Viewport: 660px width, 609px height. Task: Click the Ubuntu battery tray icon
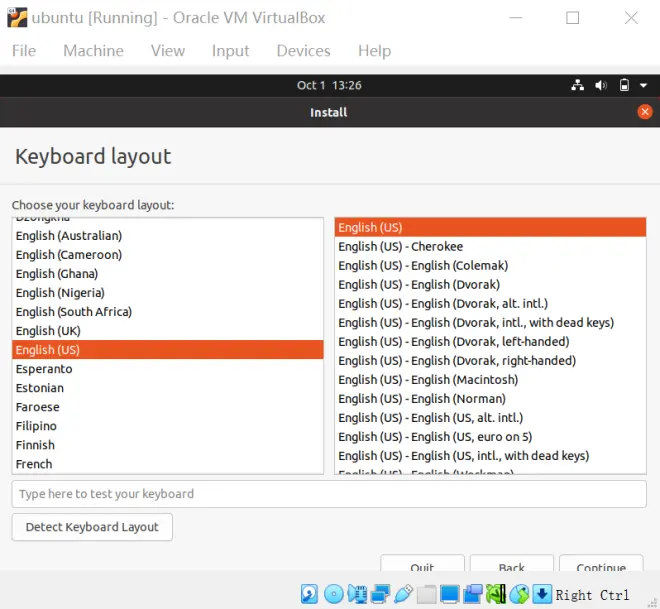click(x=624, y=85)
